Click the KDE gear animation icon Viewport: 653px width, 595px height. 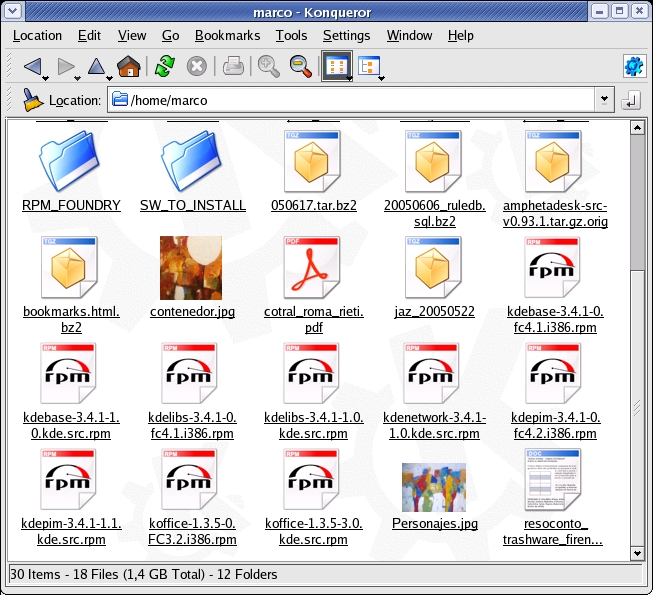tap(632, 67)
